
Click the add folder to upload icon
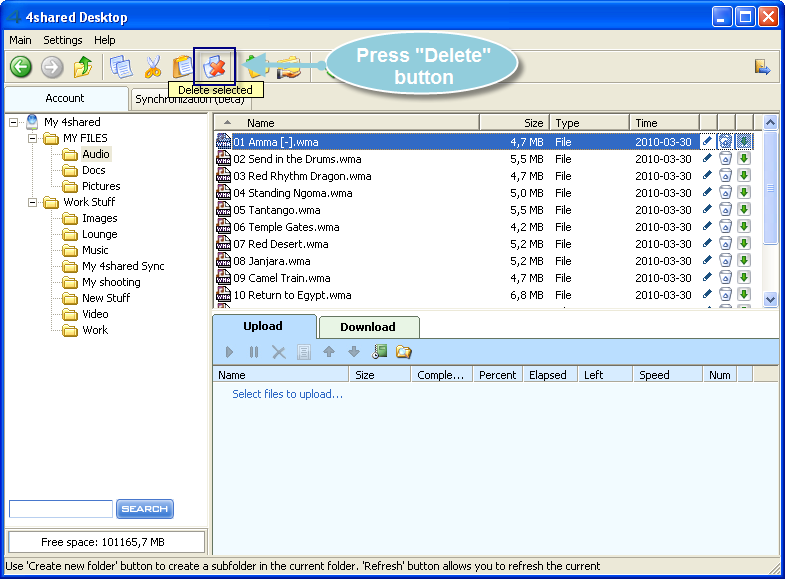(404, 352)
